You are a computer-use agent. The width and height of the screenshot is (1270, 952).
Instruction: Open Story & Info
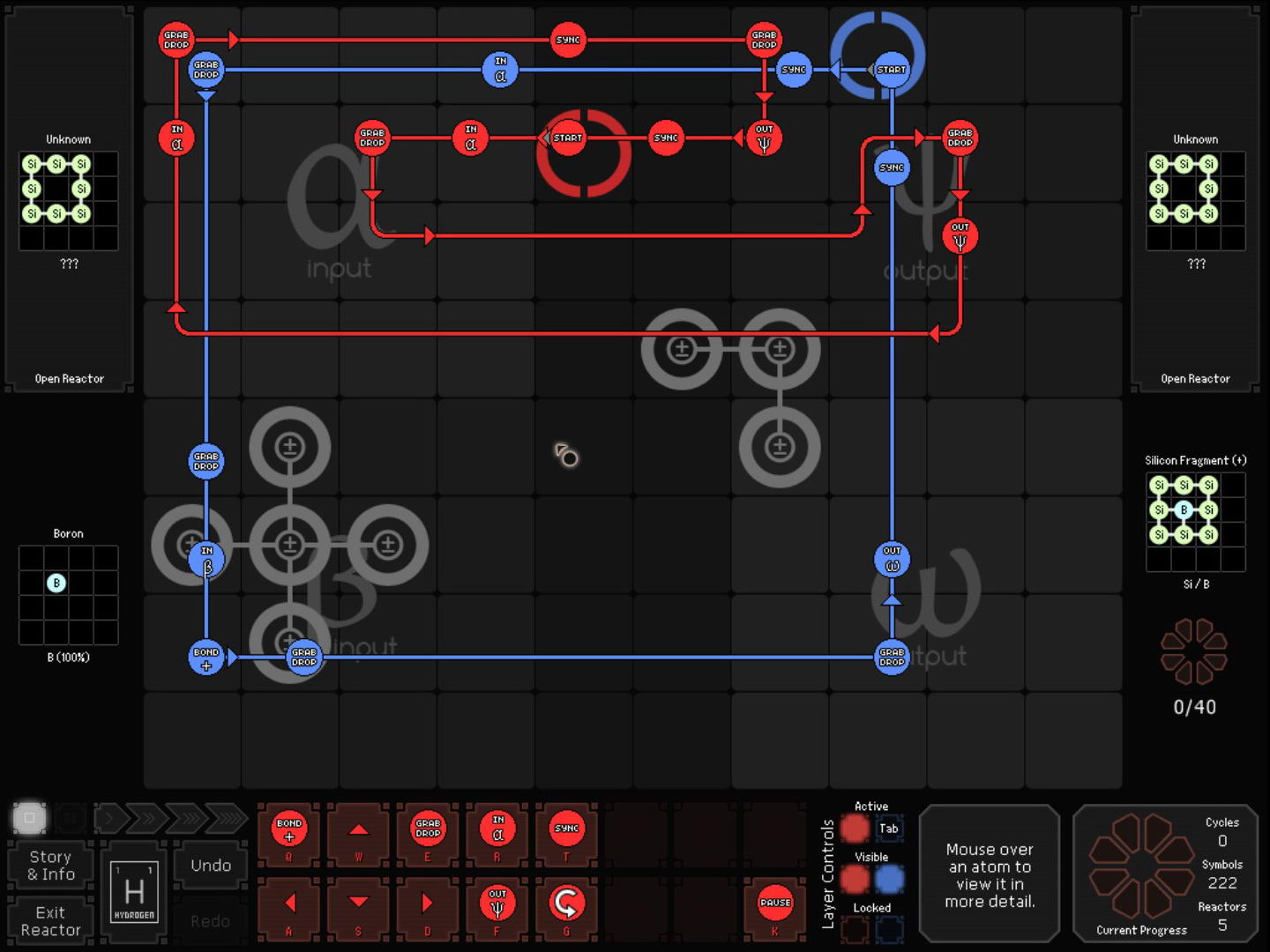tap(51, 865)
